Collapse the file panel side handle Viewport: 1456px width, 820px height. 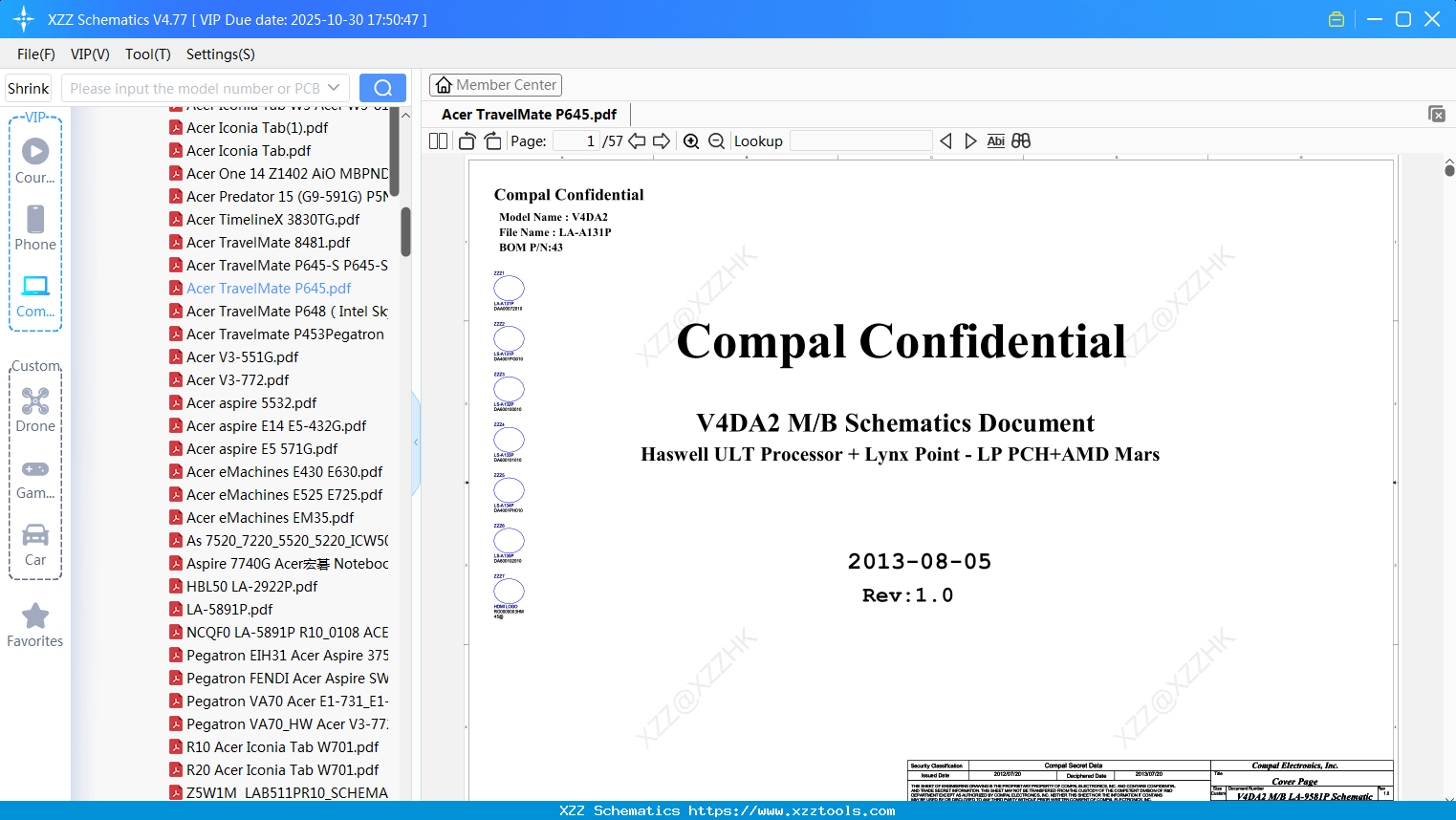click(x=416, y=442)
